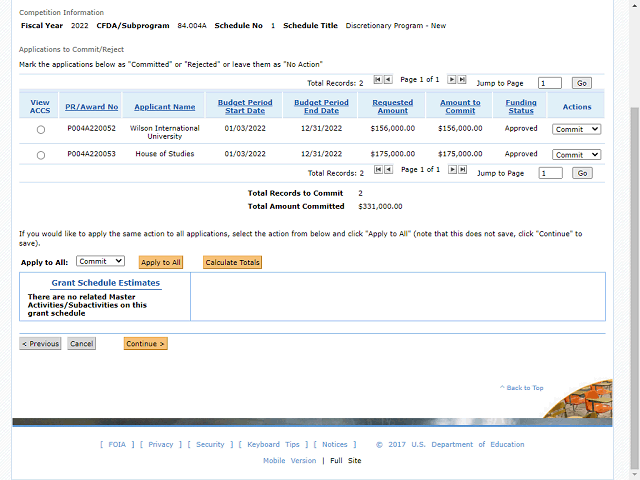Screen dimensions: 640x480
Task: Go to last page in bottom pagination
Action: coord(462,170)
